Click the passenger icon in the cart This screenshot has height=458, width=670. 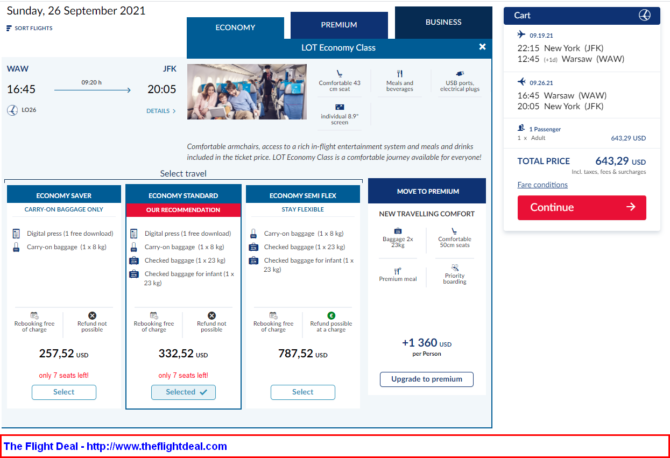click(x=521, y=128)
